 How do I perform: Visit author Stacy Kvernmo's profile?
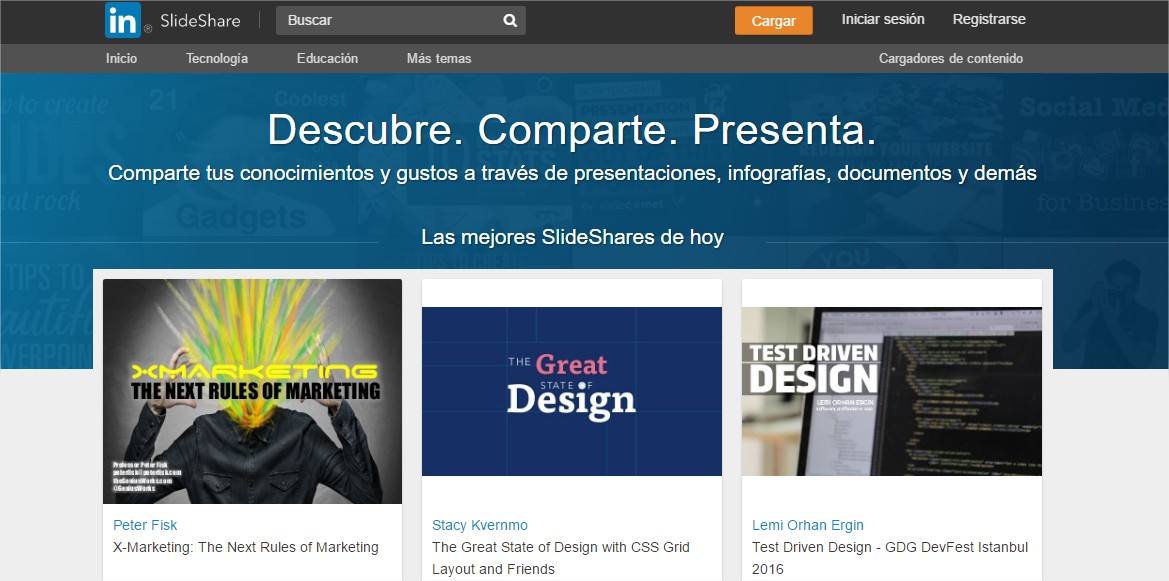pos(480,525)
